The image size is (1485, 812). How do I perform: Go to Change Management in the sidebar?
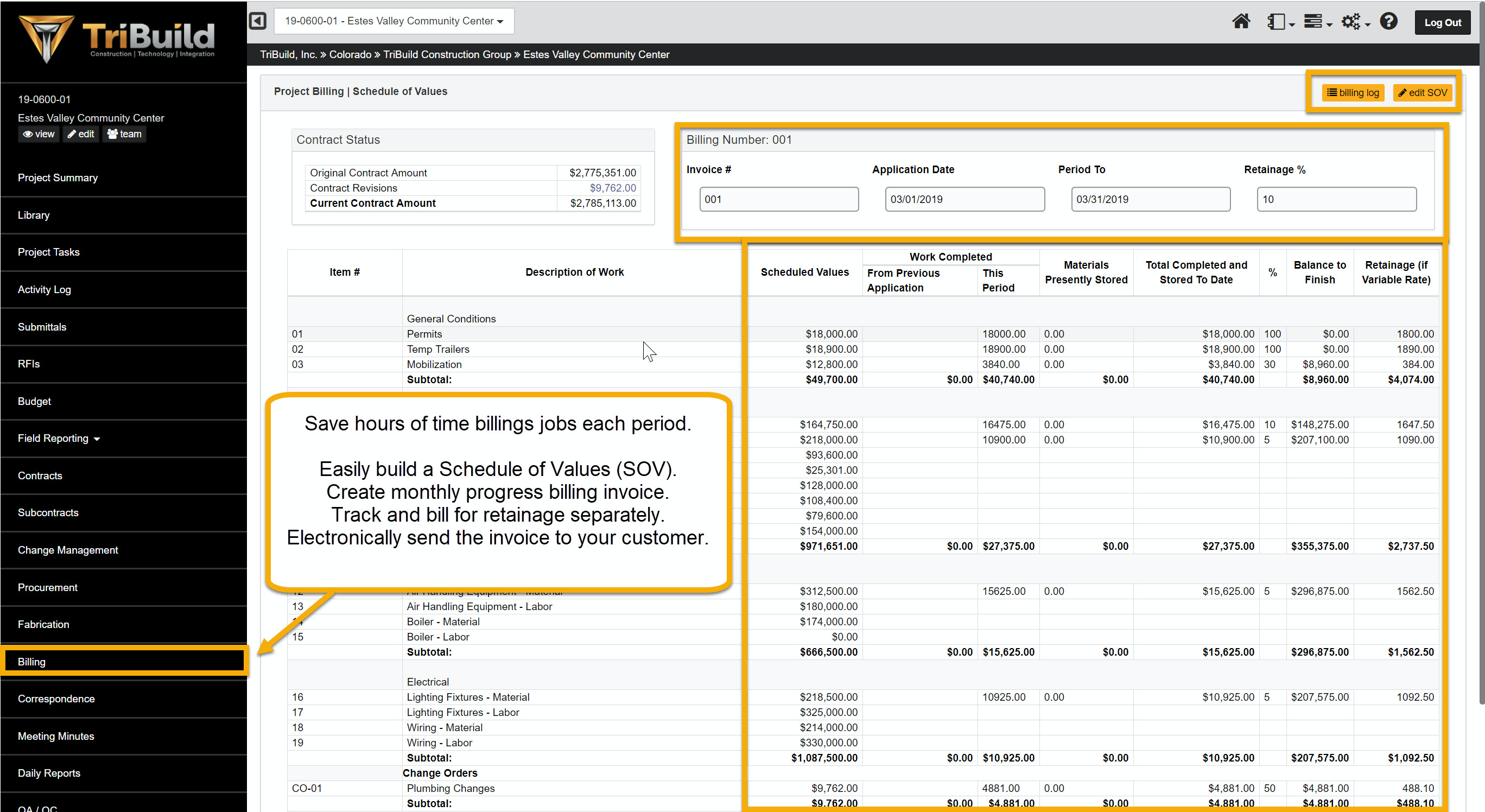[67, 549]
